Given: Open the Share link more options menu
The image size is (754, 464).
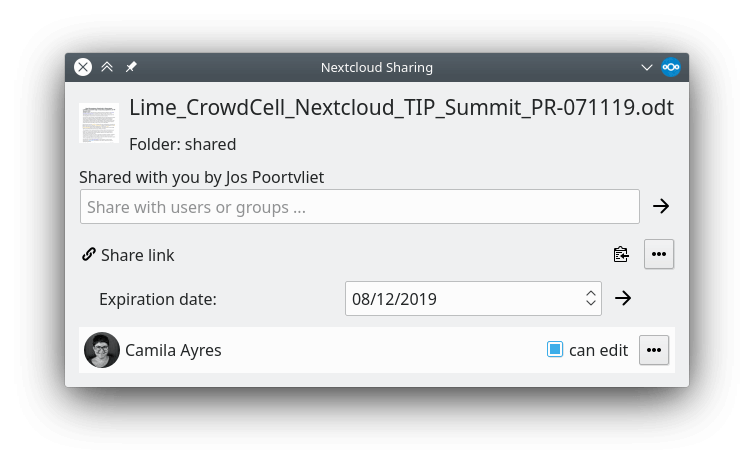Looking at the screenshot, I should pyautogui.click(x=658, y=254).
